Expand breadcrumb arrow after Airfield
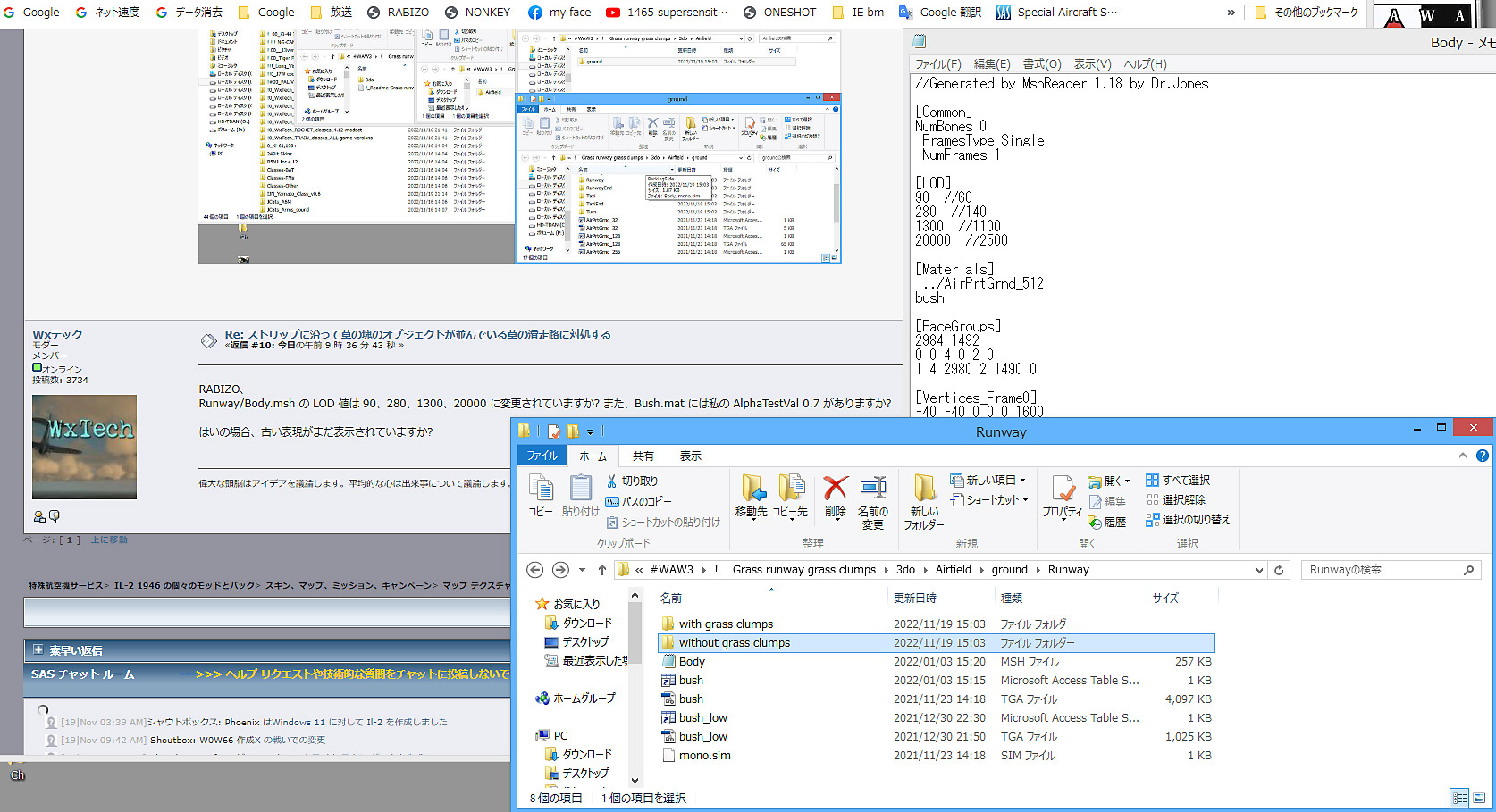 tap(981, 570)
